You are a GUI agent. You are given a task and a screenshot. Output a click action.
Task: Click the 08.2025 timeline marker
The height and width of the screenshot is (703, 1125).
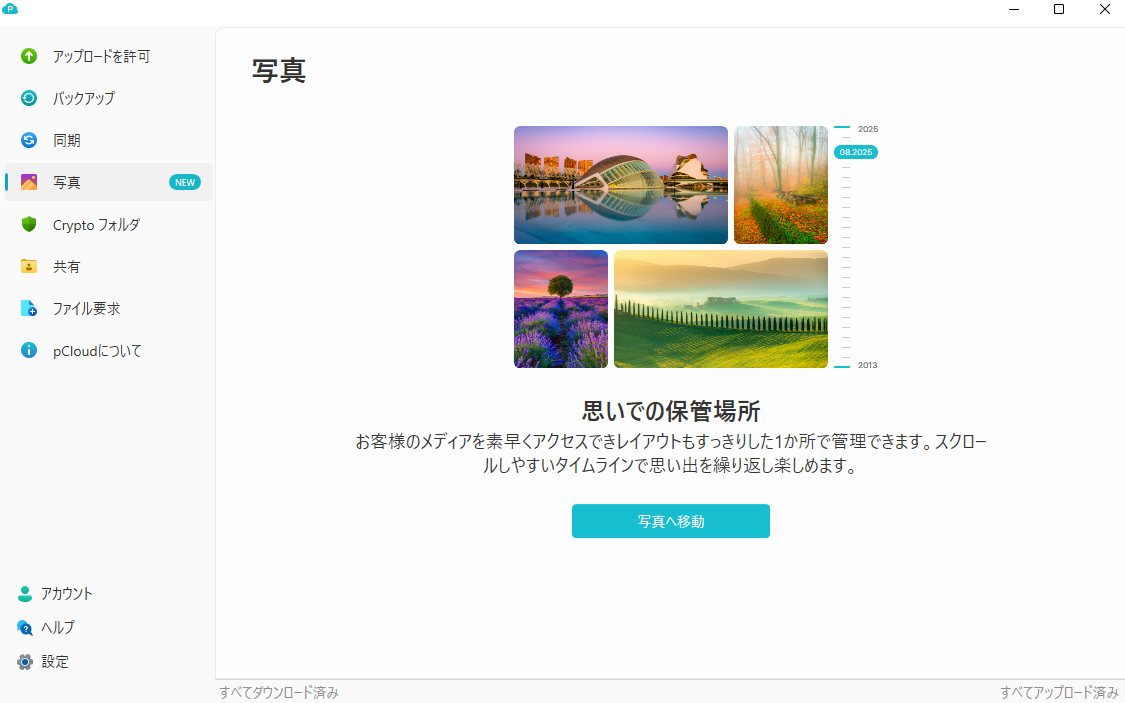[x=856, y=152]
